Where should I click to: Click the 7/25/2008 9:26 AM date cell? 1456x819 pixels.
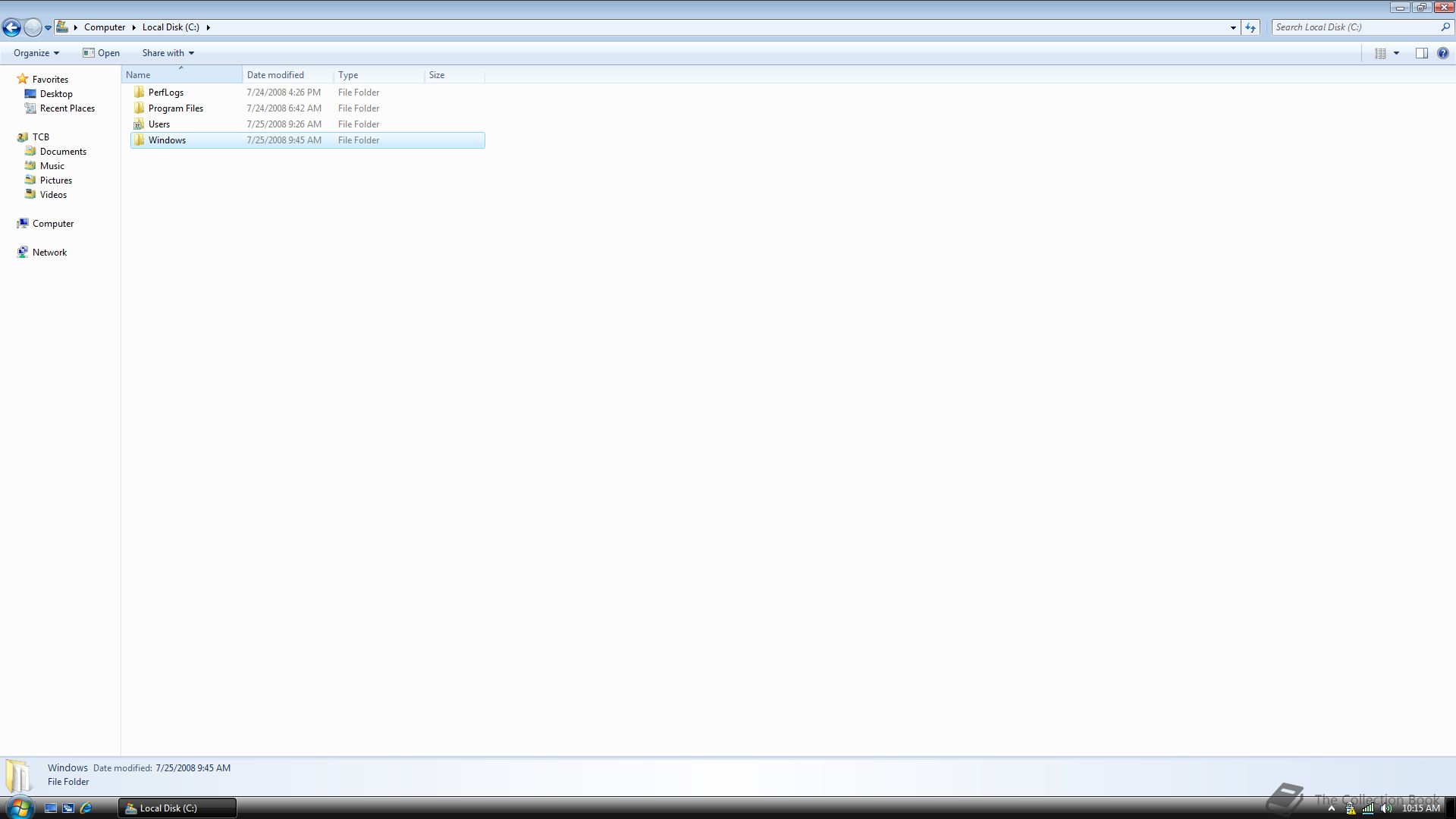(284, 124)
